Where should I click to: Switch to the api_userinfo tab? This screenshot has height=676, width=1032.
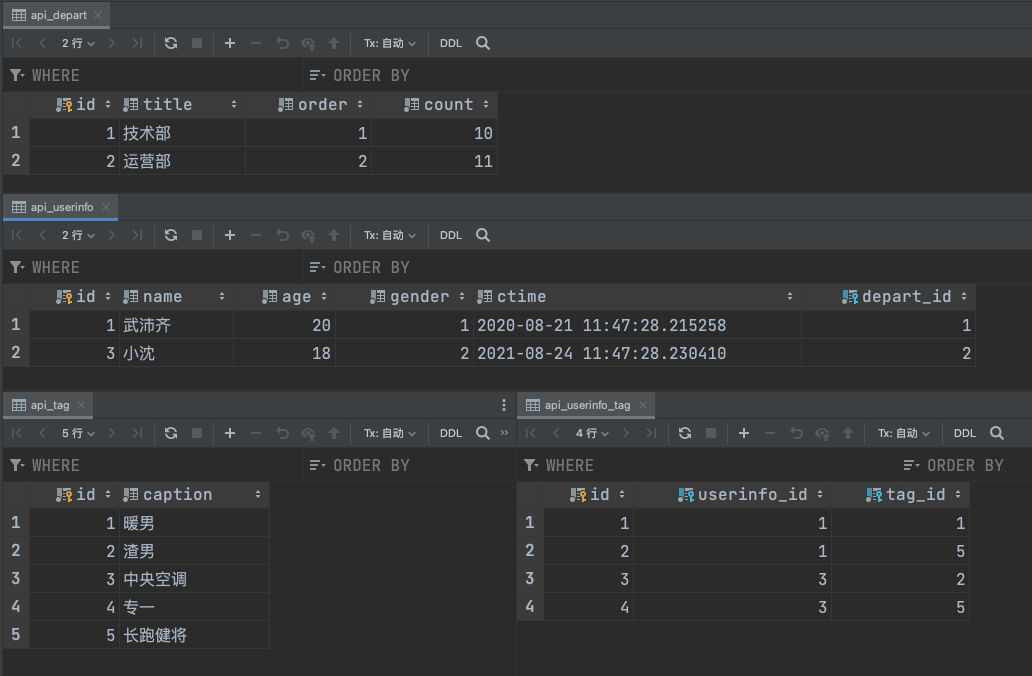click(x=61, y=207)
